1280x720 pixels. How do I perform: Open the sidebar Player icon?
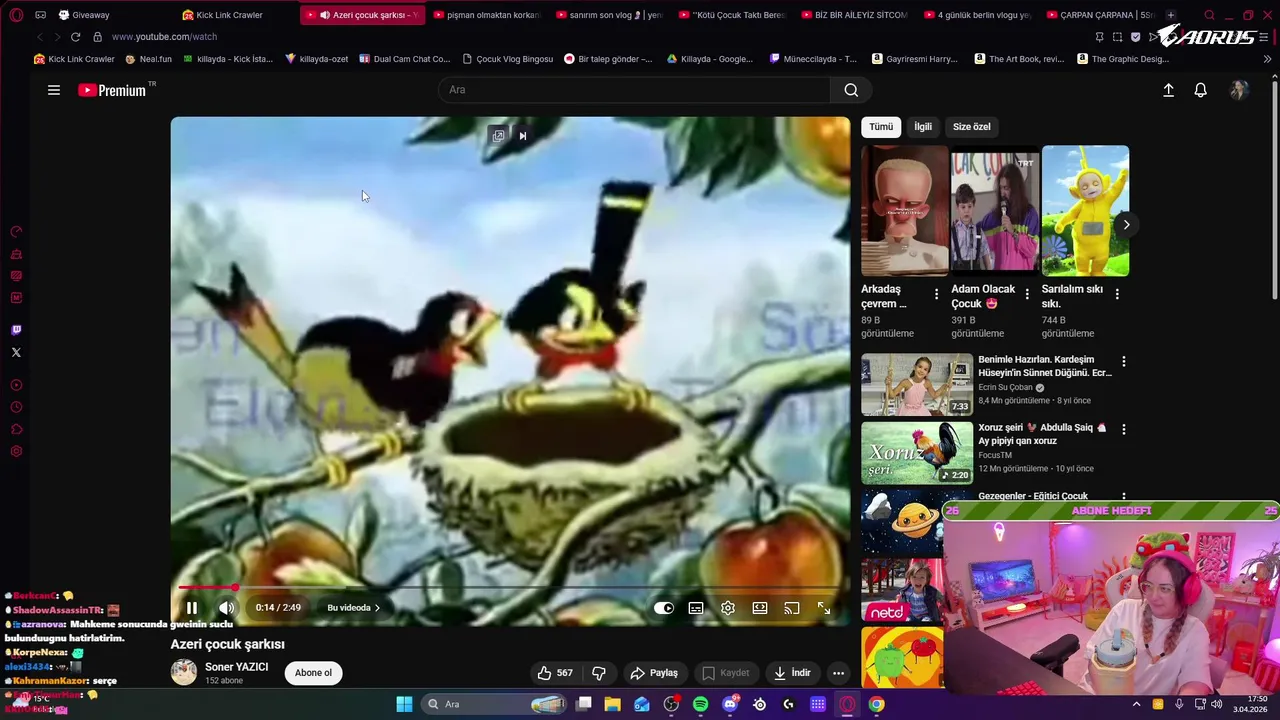(x=16, y=385)
